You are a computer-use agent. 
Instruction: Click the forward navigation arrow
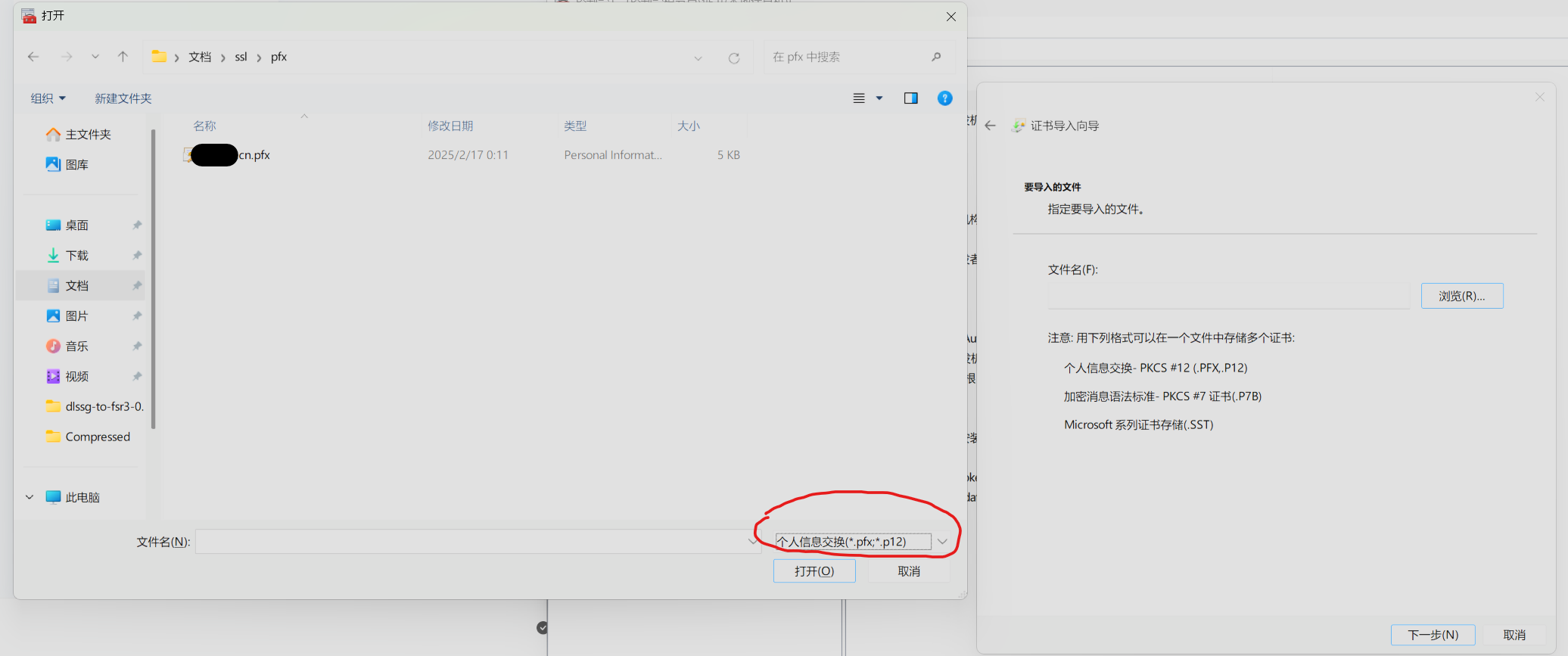67,57
